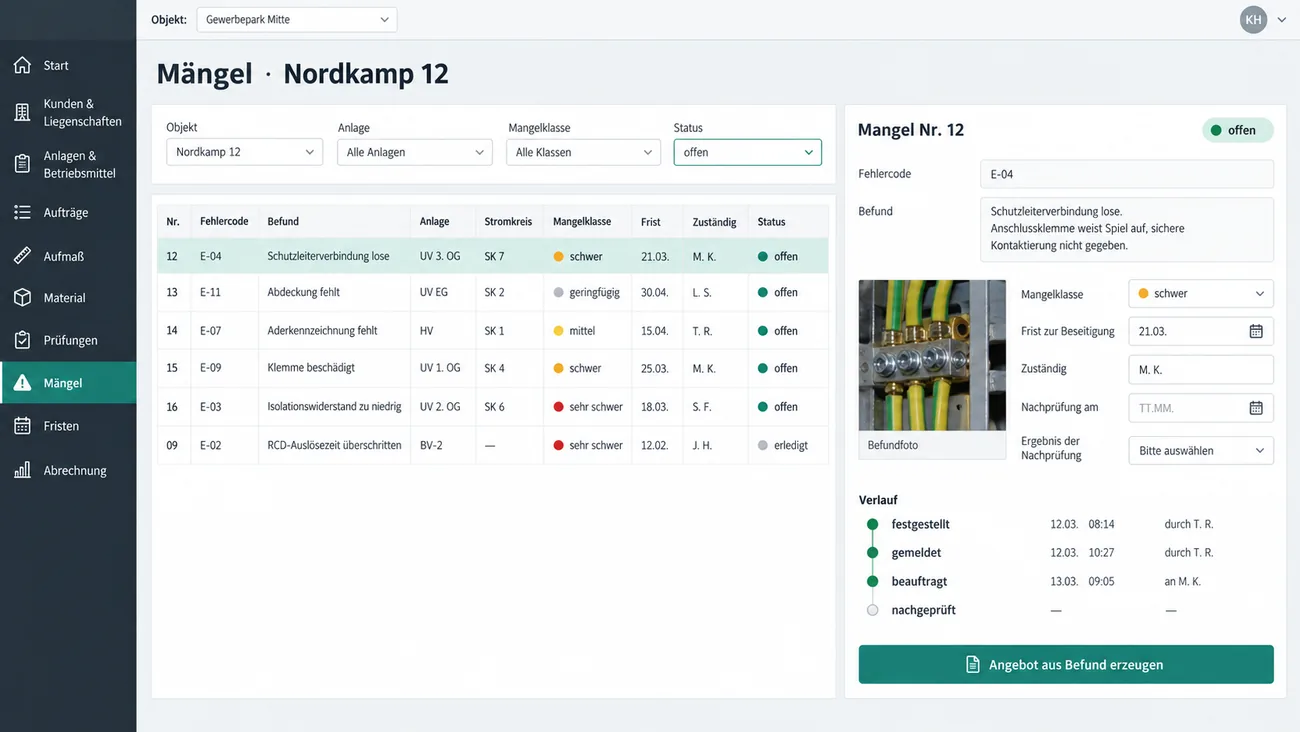Screen dimensions: 1300x732
Task: Click the Mängel warning triangle icon
Action: 22,383
